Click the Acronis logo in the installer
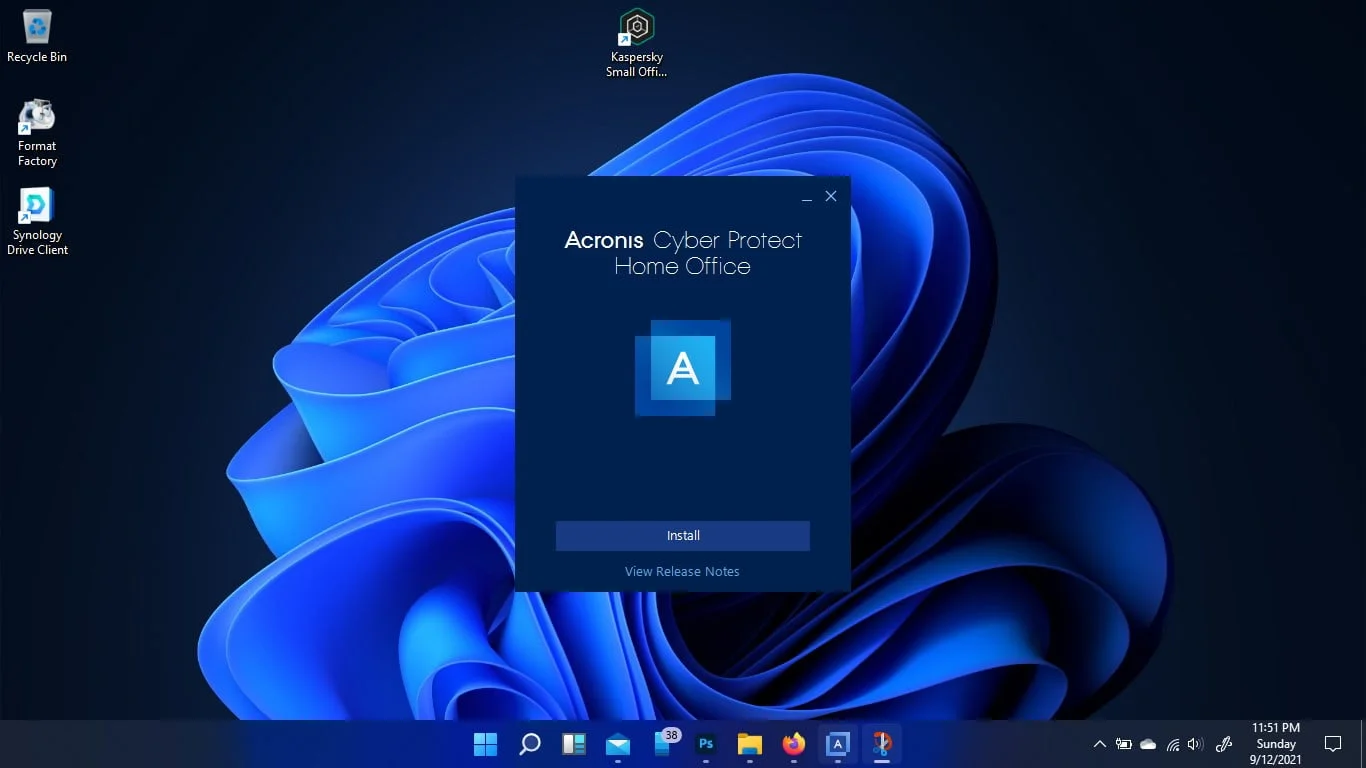The width and height of the screenshot is (1366, 768). (x=683, y=368)
